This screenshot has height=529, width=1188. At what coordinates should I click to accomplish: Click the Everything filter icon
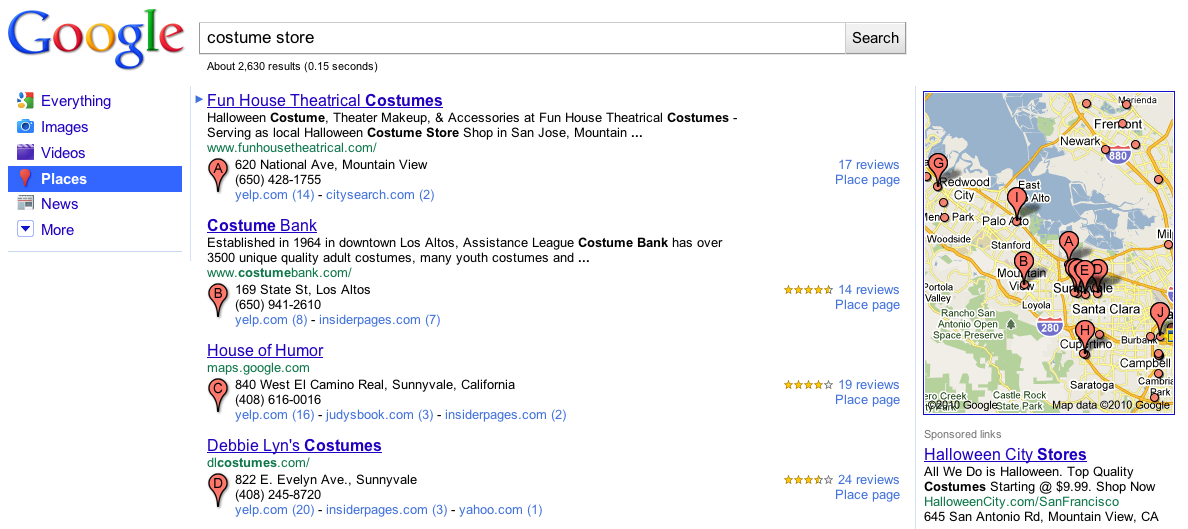[25, 101]
